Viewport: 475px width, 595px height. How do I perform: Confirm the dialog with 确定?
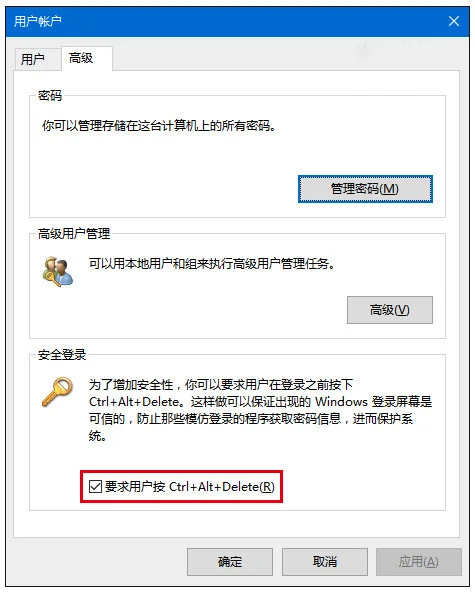(230, 562)
